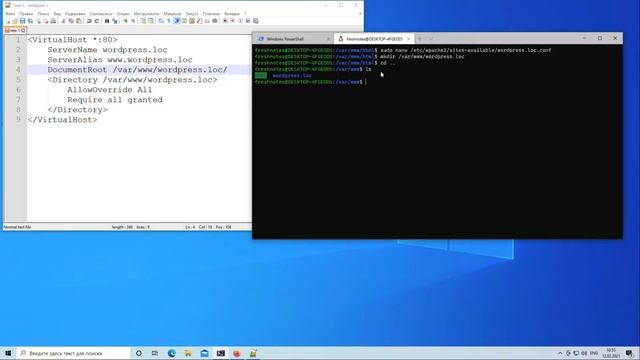Screen dimensions: 640x360
Task: Click the taskbar search box
Action: tap(73, 353)
